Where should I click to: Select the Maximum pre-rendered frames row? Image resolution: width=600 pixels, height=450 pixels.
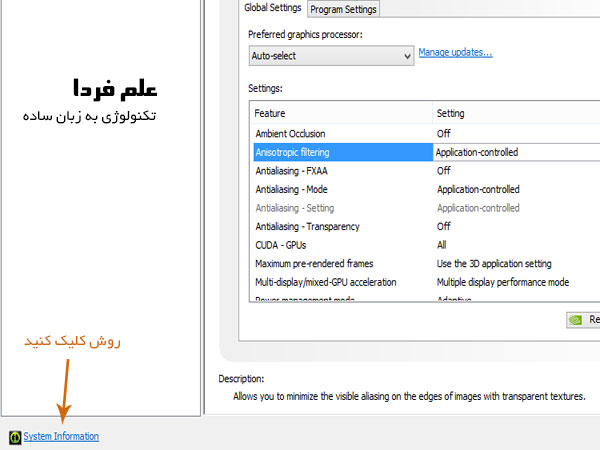tap(314, 264)
